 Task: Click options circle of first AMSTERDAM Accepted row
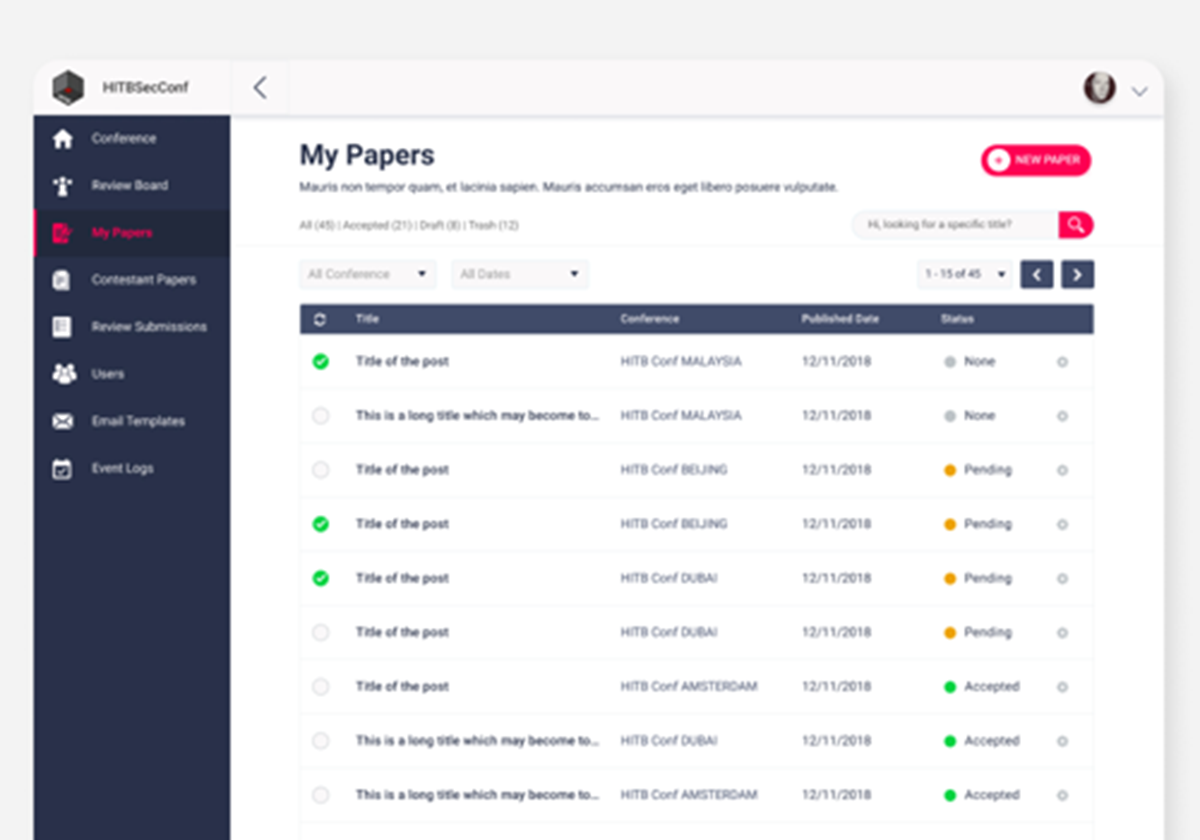(1062, 687)
